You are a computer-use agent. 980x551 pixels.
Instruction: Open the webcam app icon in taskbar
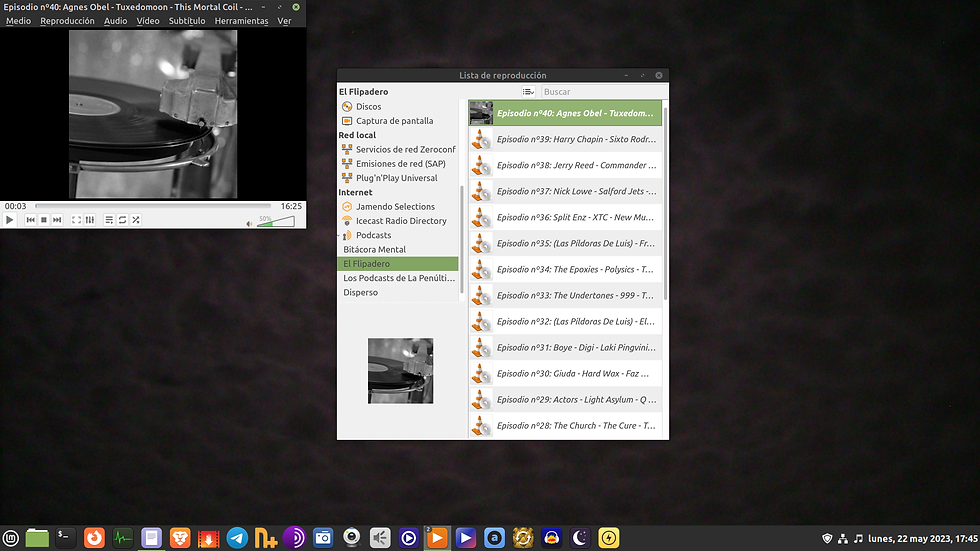click(352, 538)
